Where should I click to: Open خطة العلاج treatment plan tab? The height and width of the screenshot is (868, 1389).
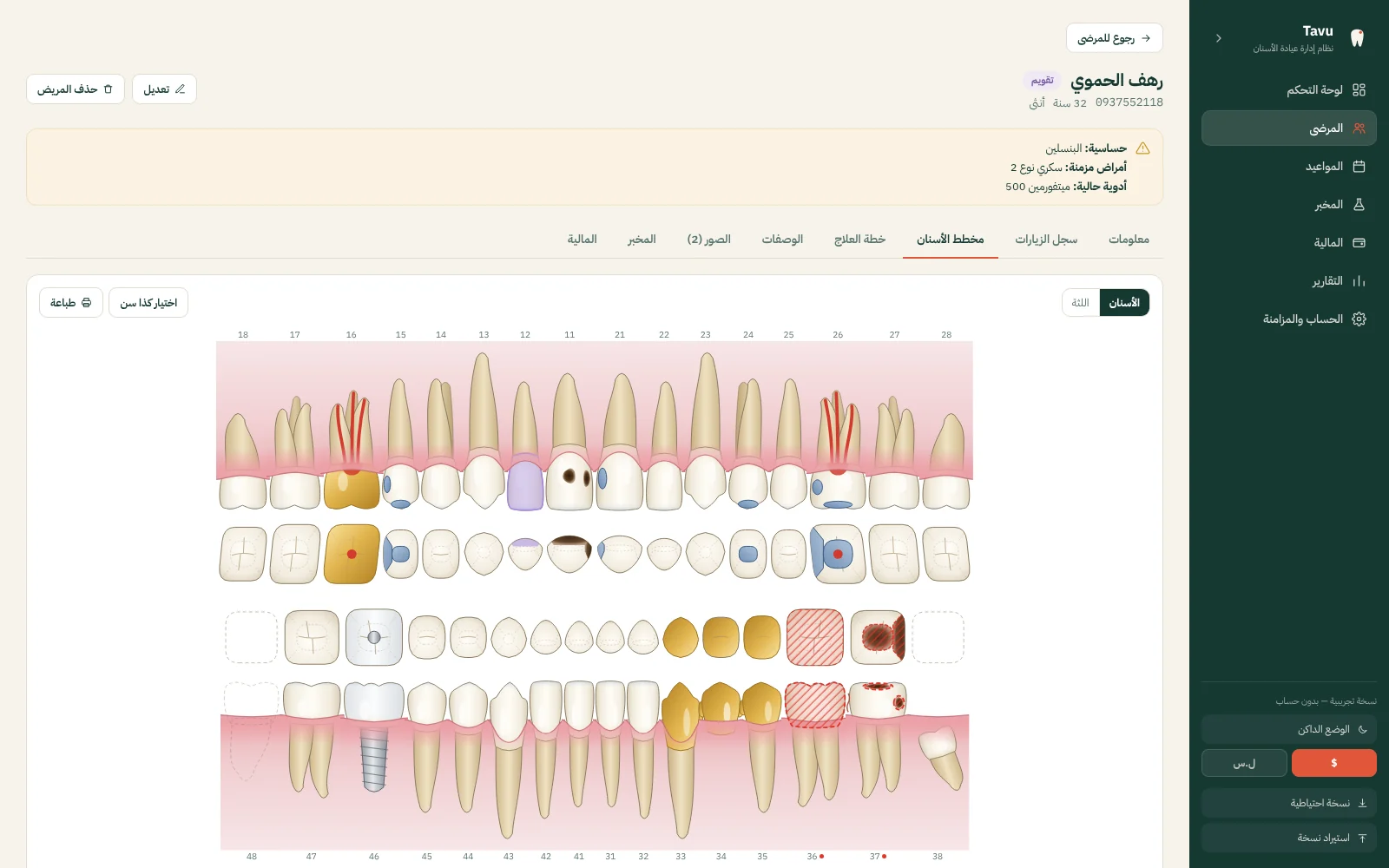(859, 239)
